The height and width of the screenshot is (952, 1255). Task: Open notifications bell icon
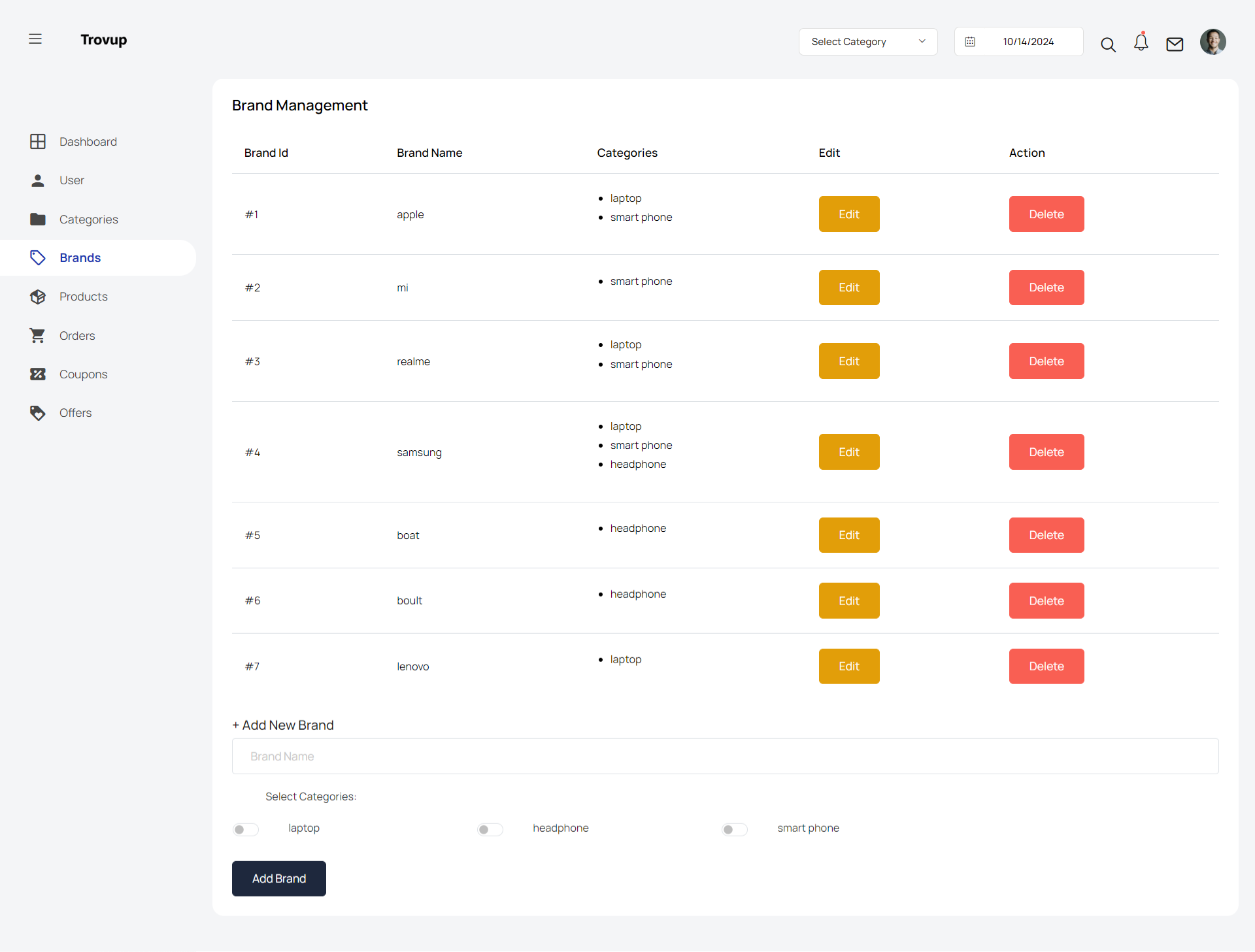[x=1141, y=42]
